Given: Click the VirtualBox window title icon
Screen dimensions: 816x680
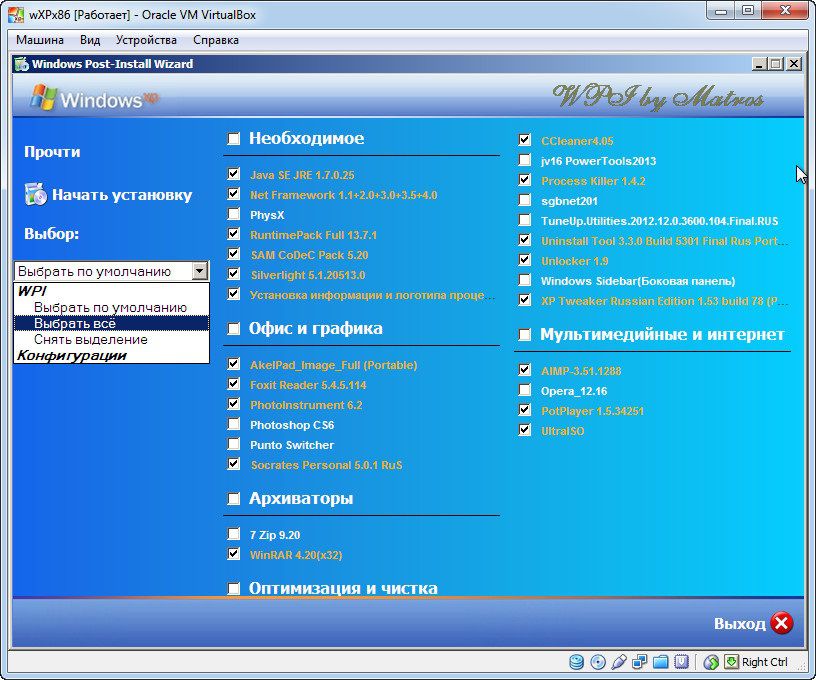Looking at the screenshot, I should point(16,15).
